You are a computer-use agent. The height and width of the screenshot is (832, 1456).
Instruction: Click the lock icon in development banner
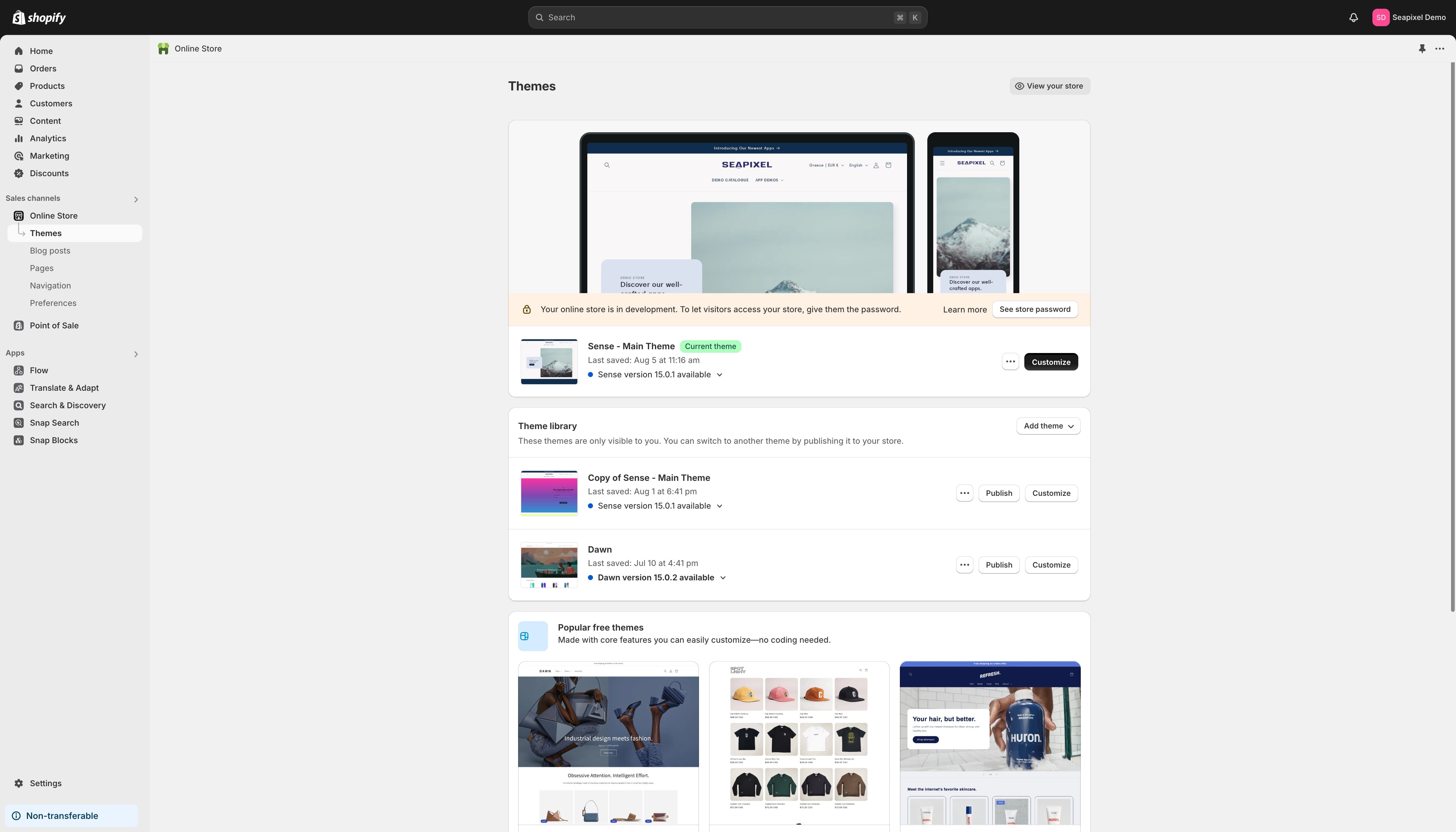(527, 310)
